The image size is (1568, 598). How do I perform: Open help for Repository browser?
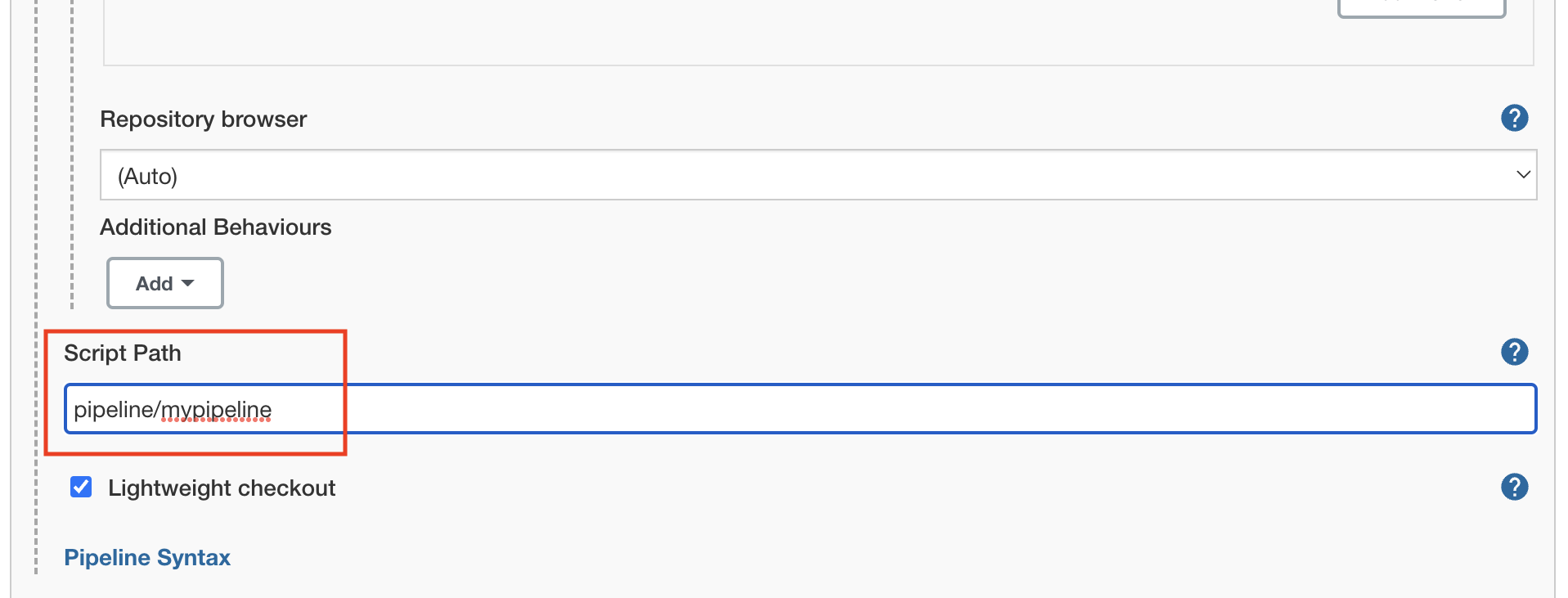pyautogui.click(x=1514, y=118)
